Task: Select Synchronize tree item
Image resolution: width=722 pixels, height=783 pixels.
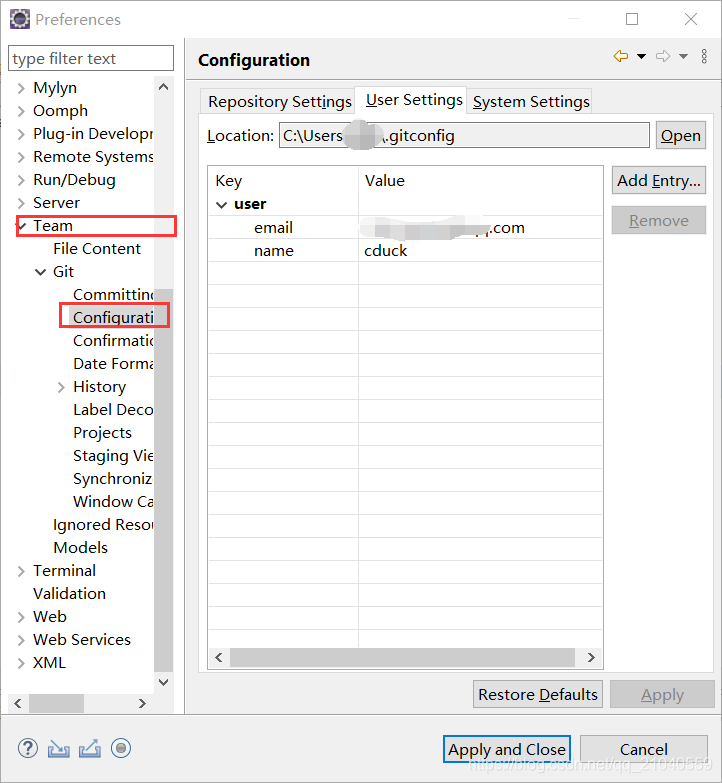Action: pos(112,478)
